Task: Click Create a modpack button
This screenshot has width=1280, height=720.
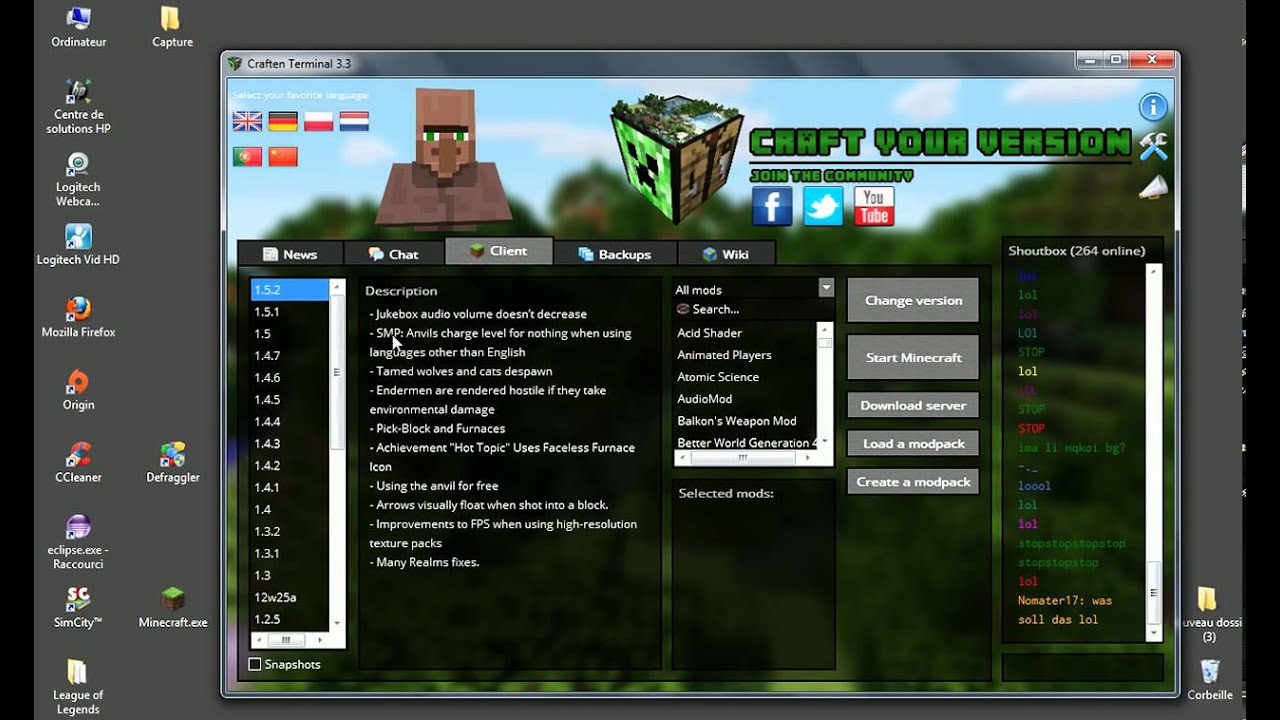Action: coord(913,481)
